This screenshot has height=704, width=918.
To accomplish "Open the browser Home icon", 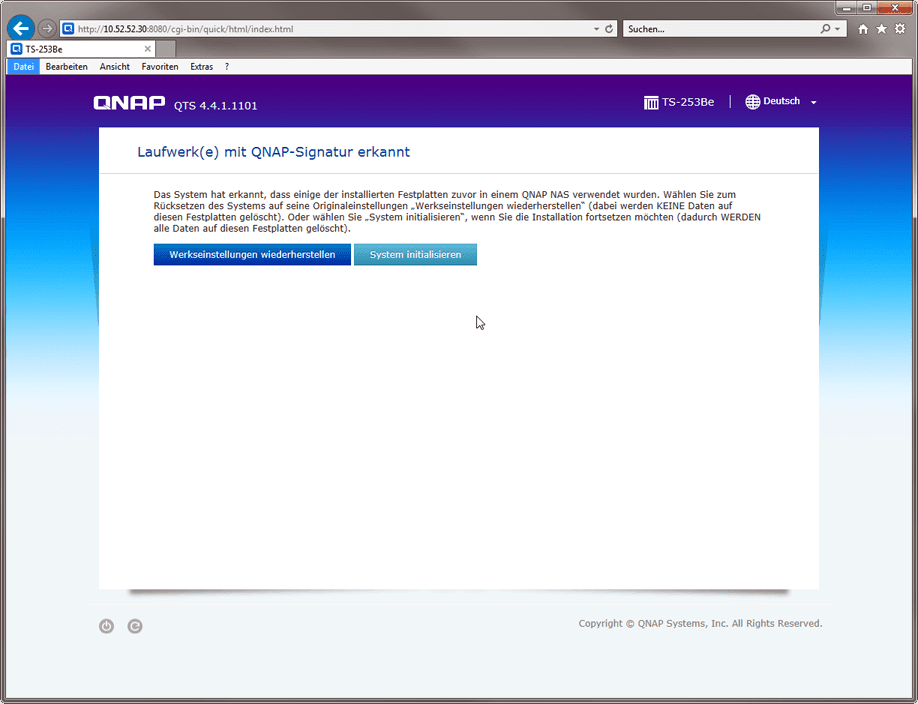I will pos(863,29).
